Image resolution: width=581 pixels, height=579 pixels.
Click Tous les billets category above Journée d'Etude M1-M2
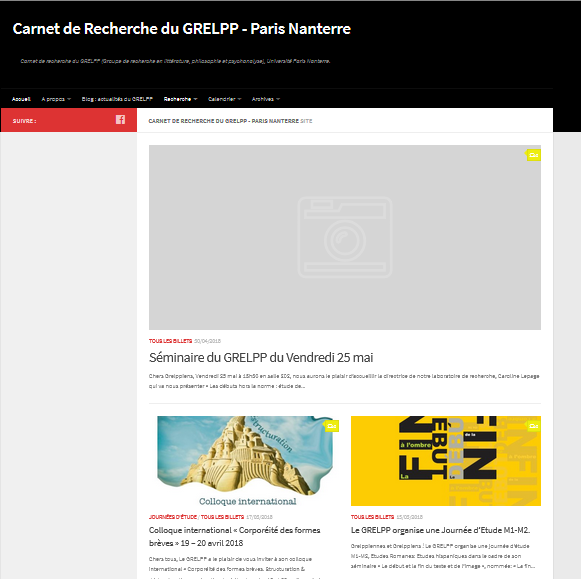[x=372, y=517]
